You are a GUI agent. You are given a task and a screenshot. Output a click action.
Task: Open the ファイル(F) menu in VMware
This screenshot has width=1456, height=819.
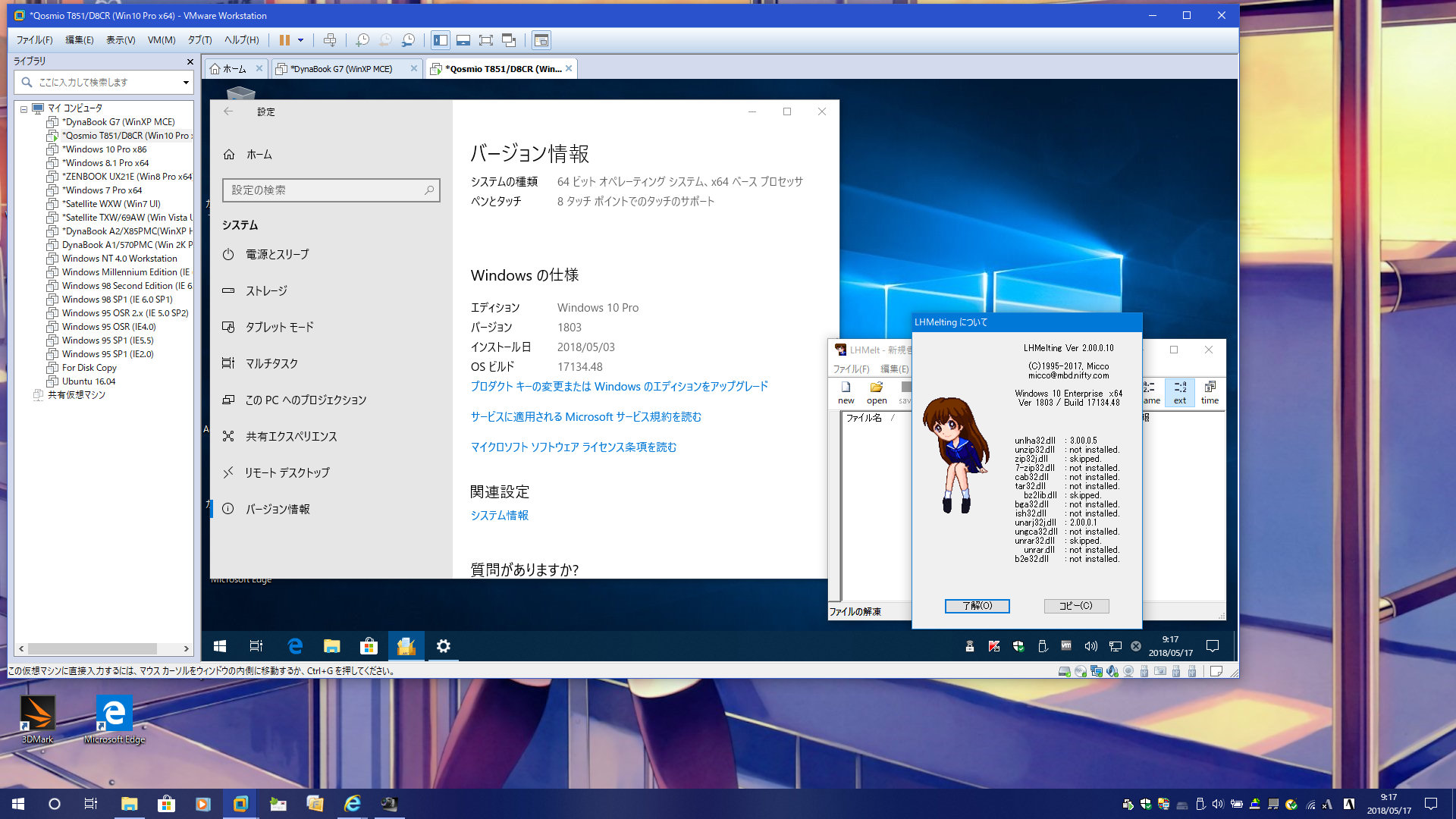pos(35,40)
